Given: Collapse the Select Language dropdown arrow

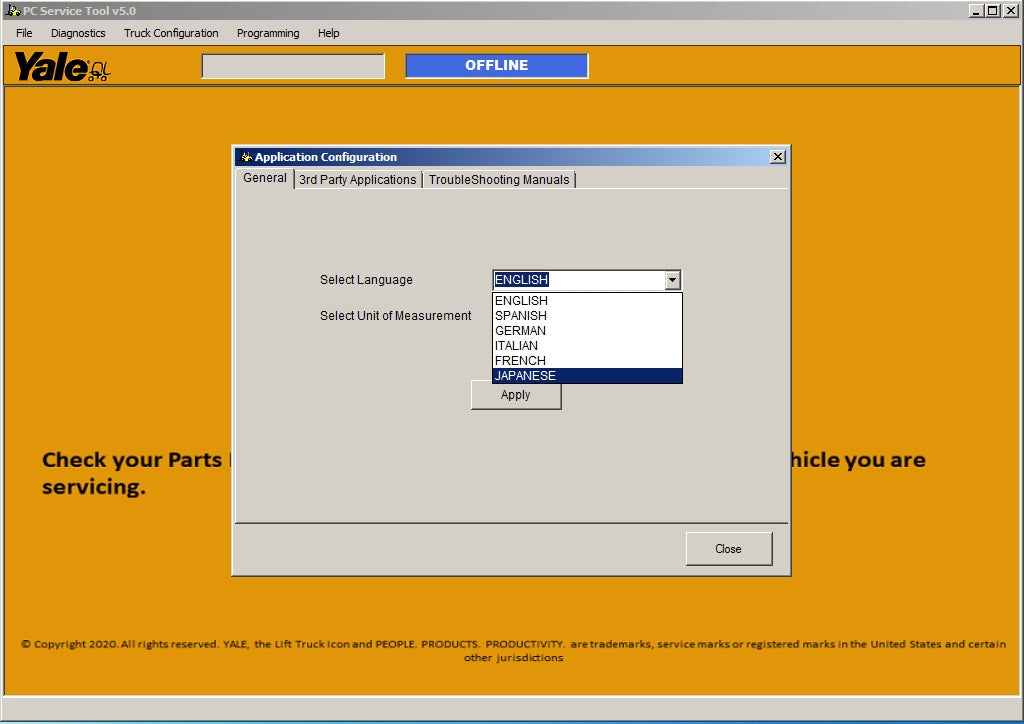Looking at the screenshot, I should coord(672,281).
